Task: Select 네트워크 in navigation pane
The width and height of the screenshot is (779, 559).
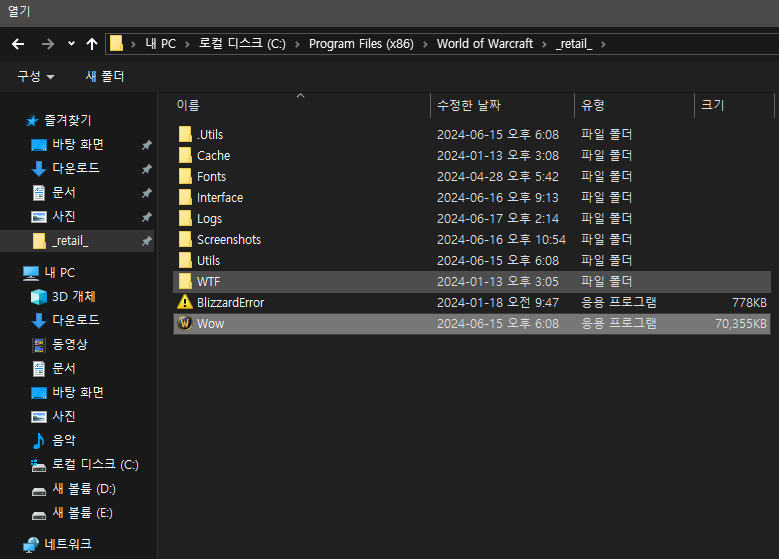Action: [x=58, y=544]
